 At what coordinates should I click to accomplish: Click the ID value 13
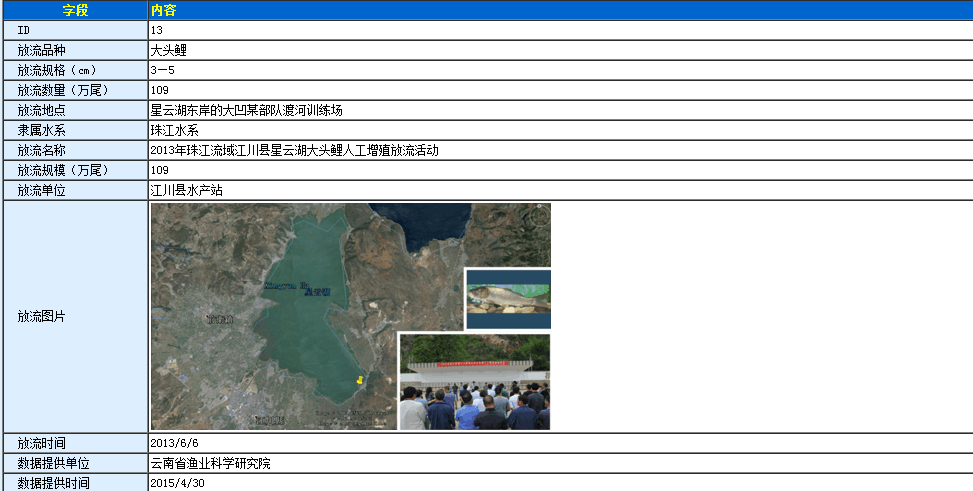157,30
